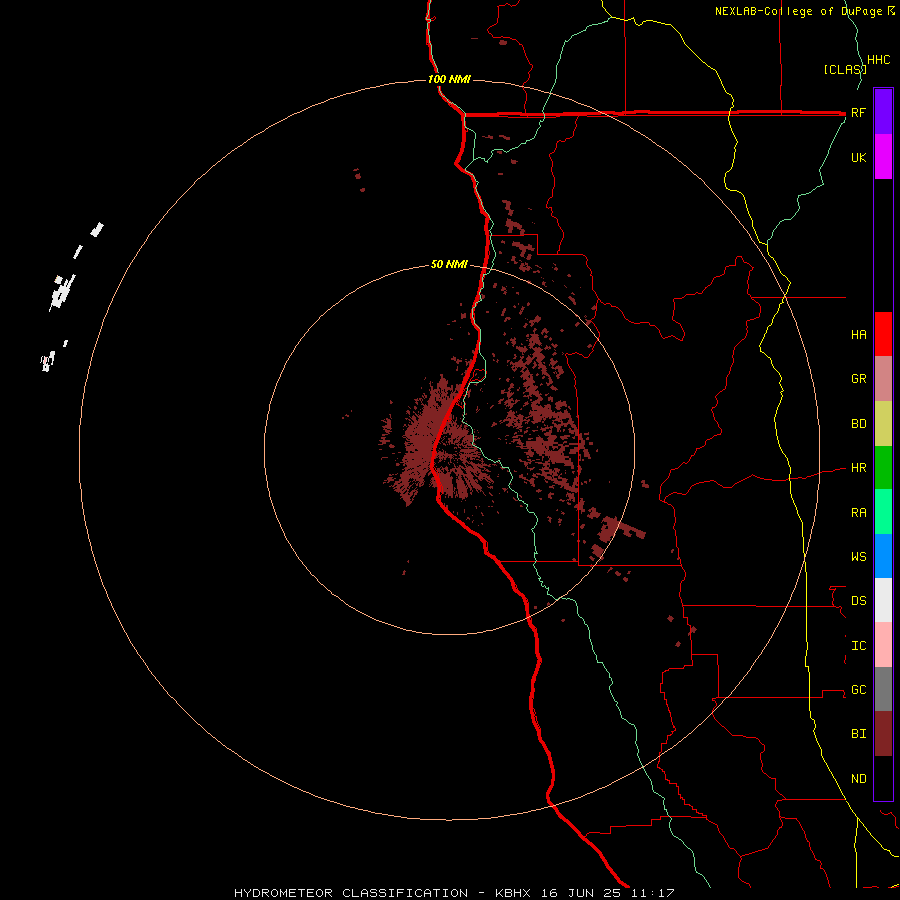Click the 'BI' legend label
This screenshot has height=900, width=900.
[859, 734]
